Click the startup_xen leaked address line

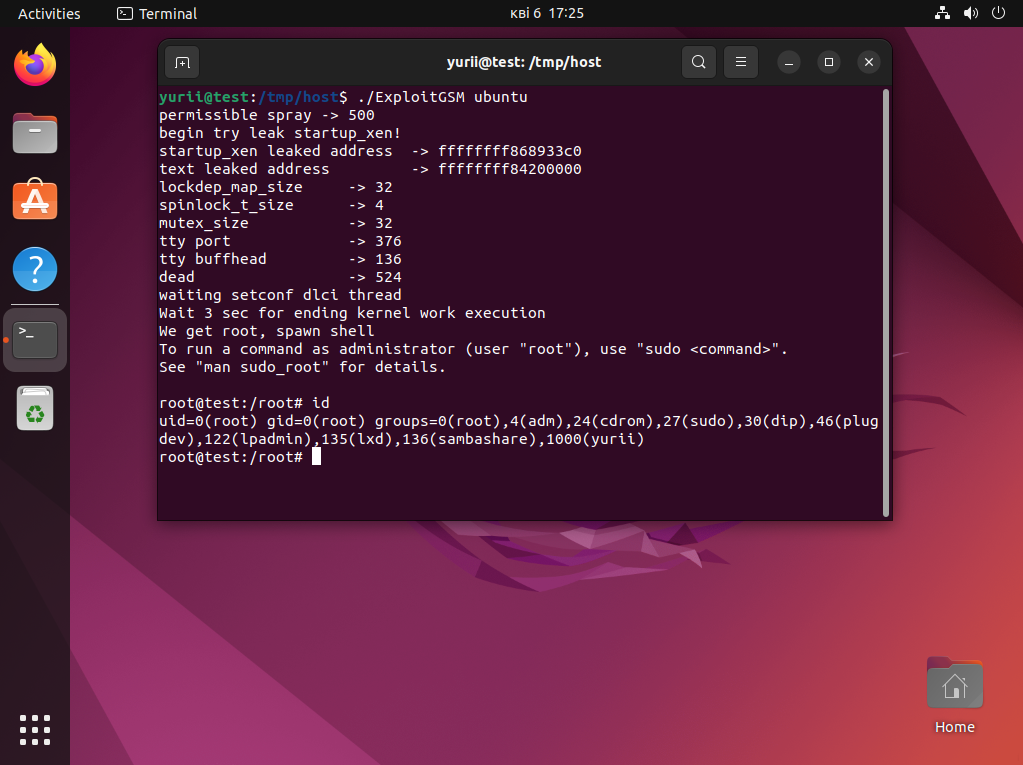370,151
